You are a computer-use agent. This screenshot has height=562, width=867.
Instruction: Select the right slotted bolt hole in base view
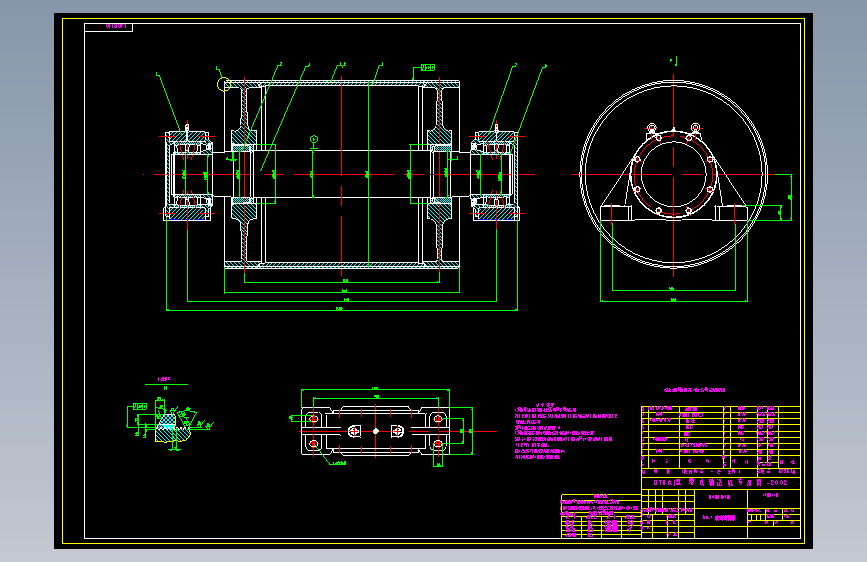397,431
